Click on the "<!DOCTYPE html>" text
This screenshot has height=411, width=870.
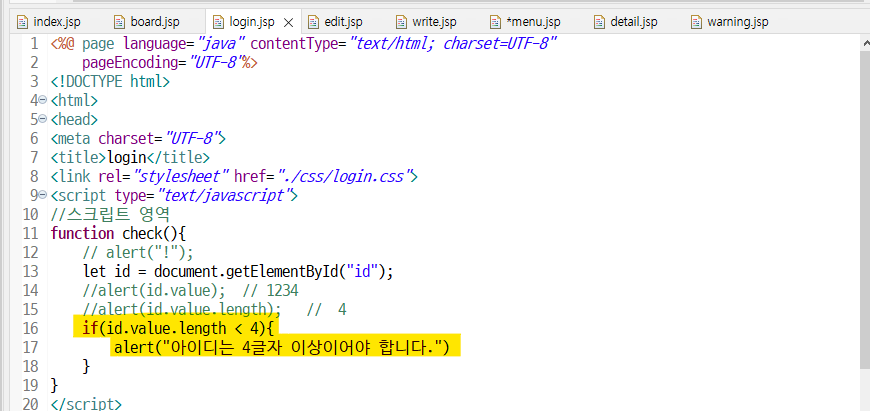(110, 82)
